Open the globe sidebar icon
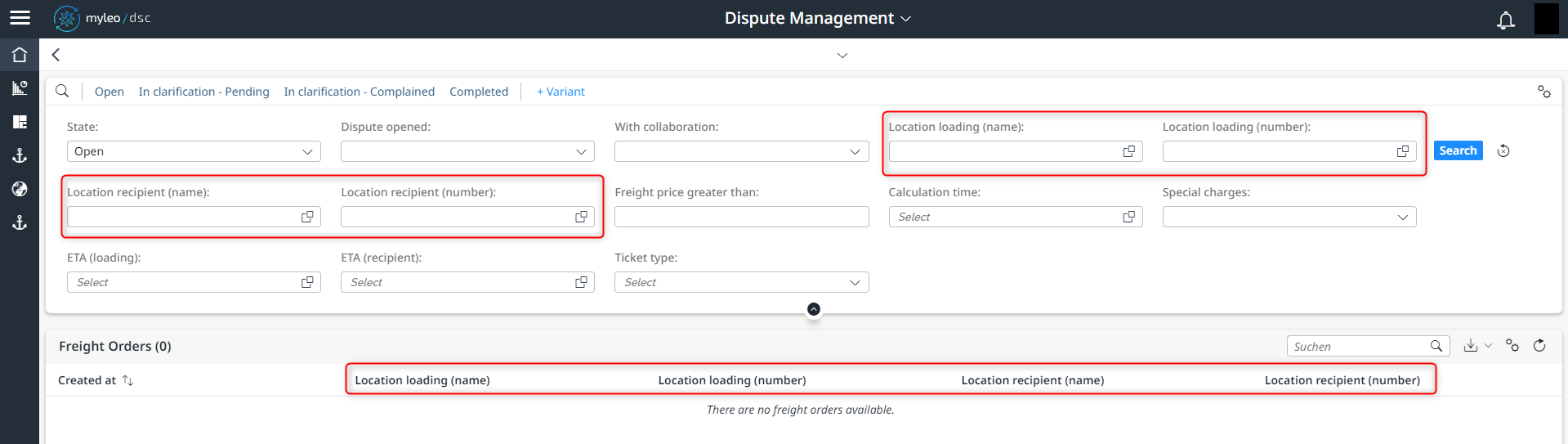 (20, 189)
